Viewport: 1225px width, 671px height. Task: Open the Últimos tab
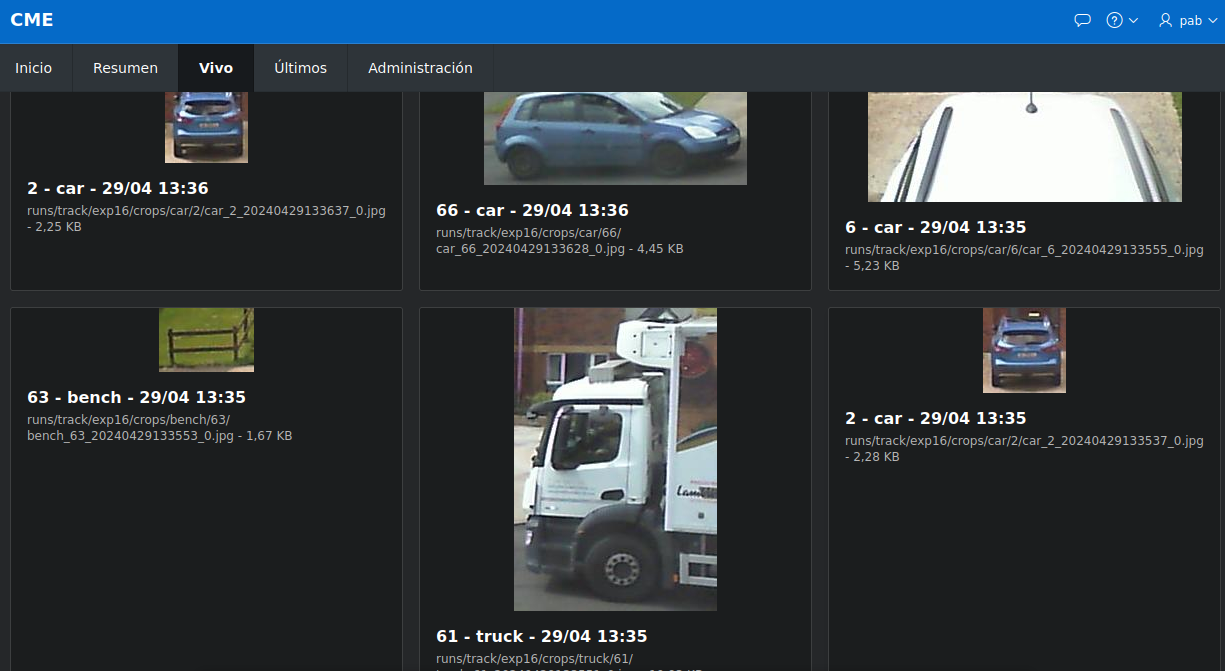pos(300,68)
